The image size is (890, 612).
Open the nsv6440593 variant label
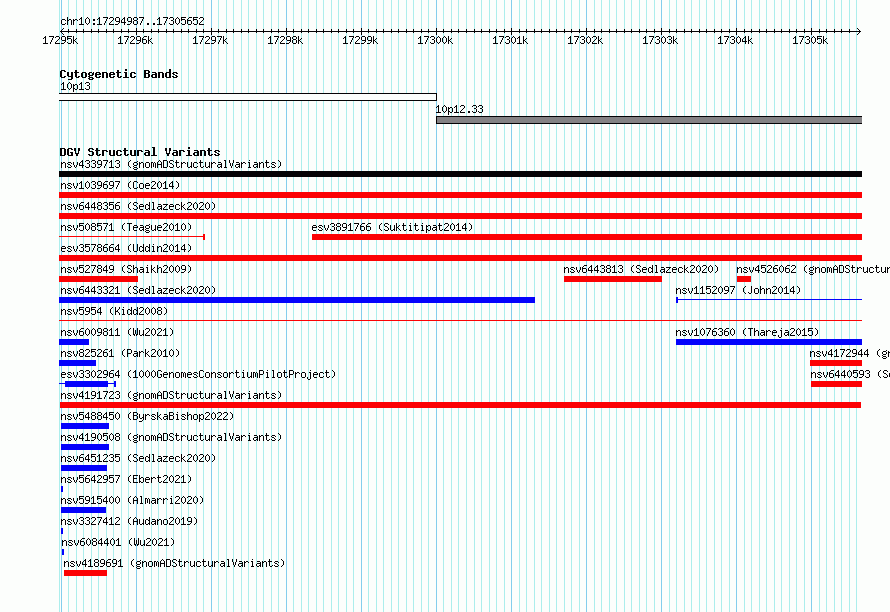850,374
